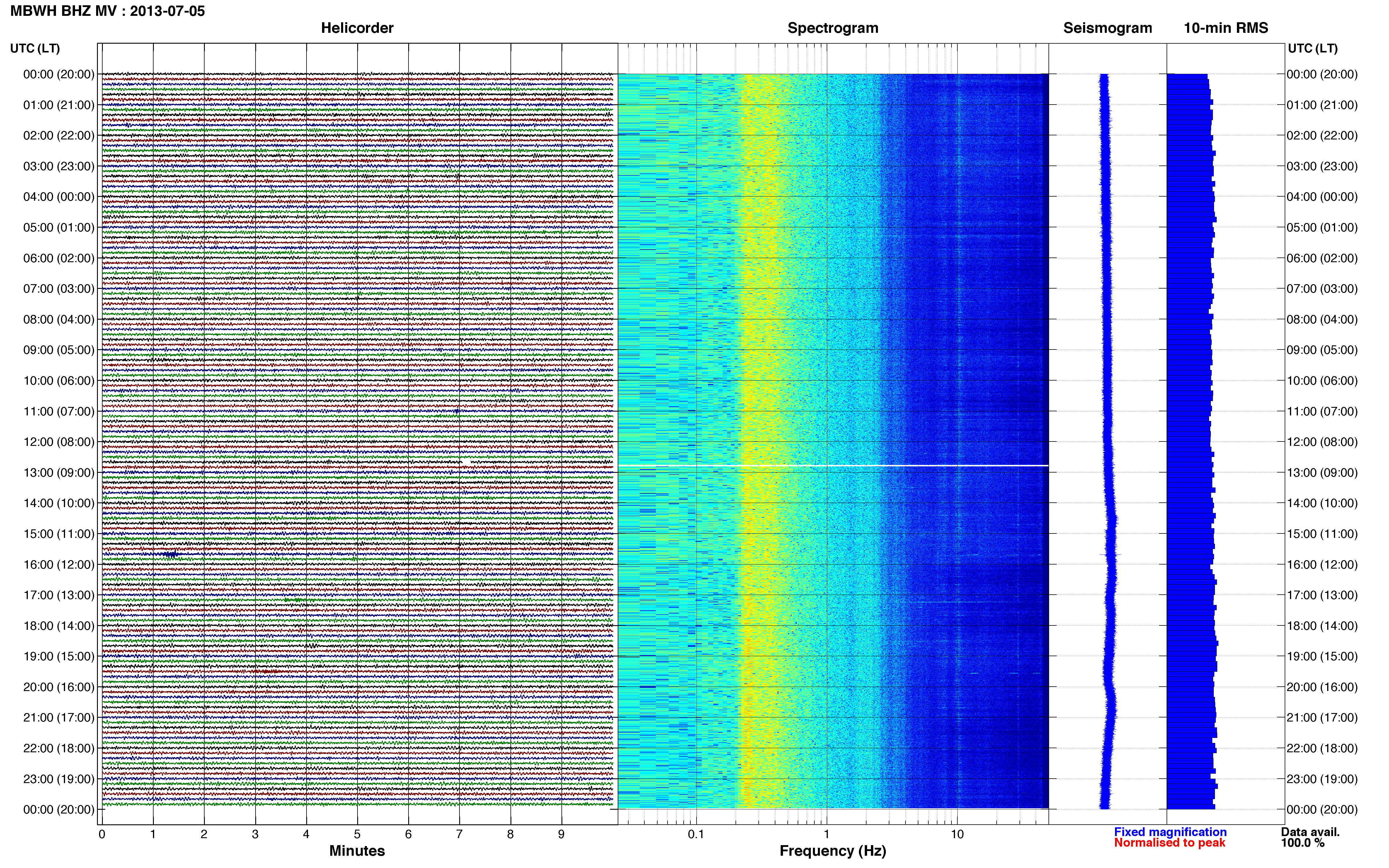Click '21:00 (17:00)' beside the Helicorder

59,718
